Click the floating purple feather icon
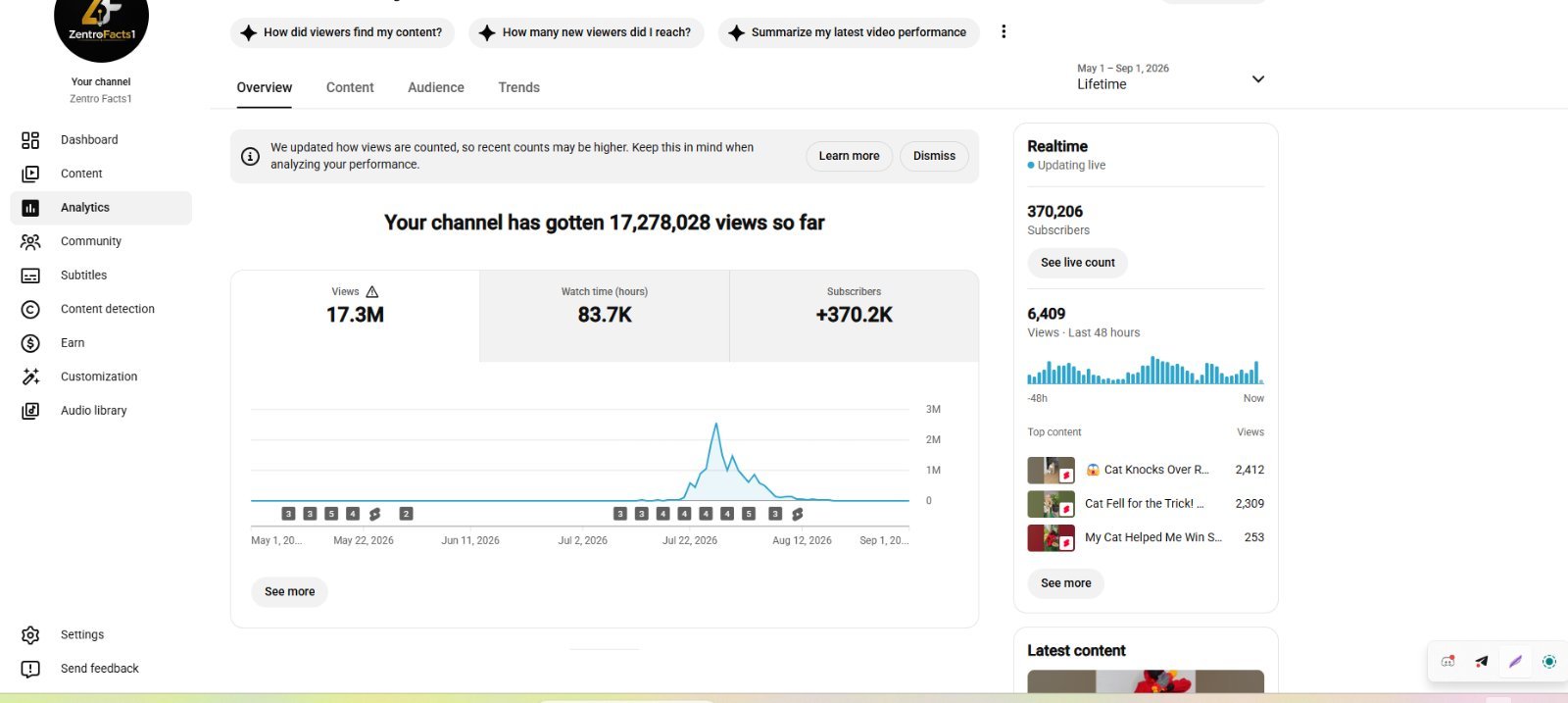The image size is (1568, 703). point(1515,662)
